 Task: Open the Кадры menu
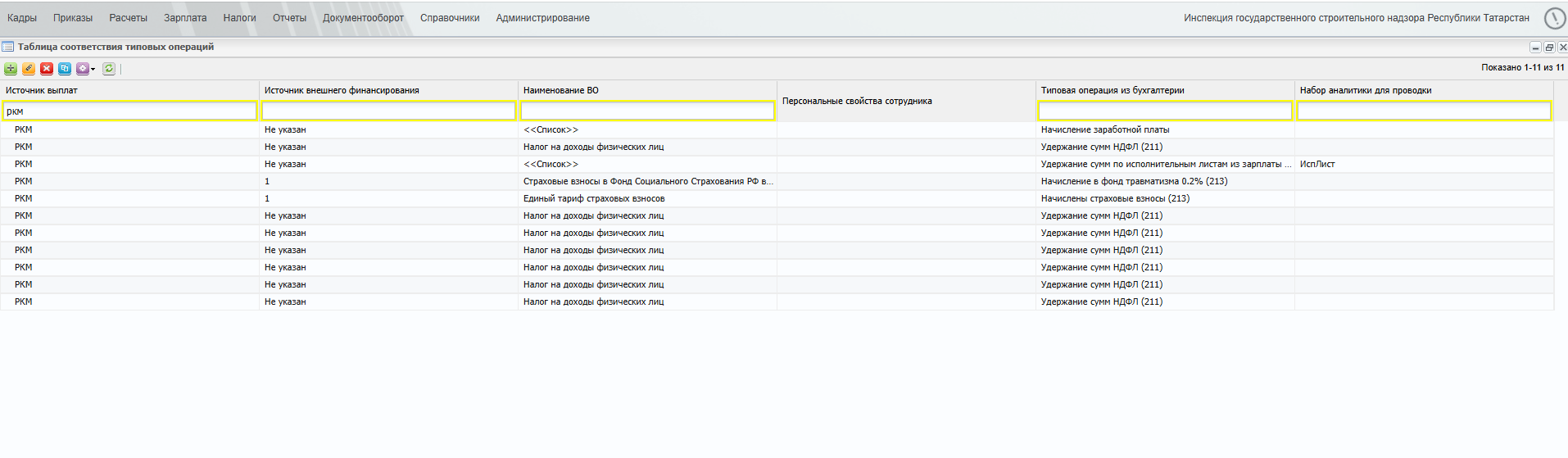pos(22,18)
